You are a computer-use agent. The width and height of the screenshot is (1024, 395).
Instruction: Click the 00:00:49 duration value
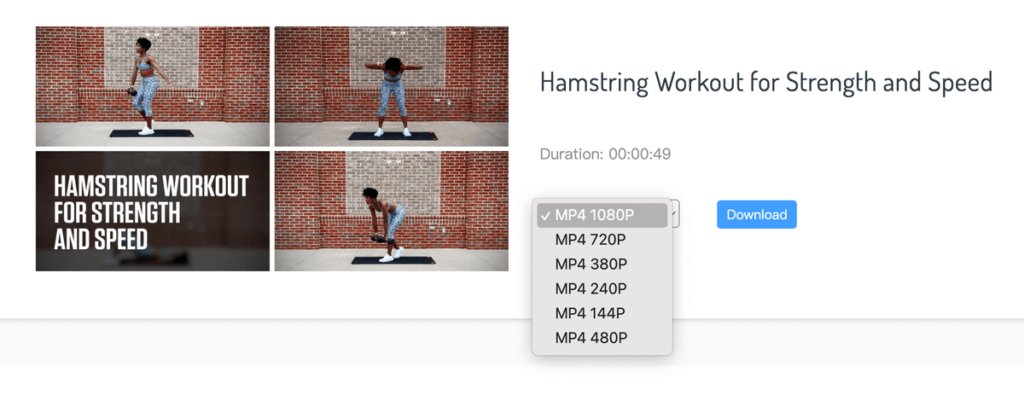click(639, 155)
